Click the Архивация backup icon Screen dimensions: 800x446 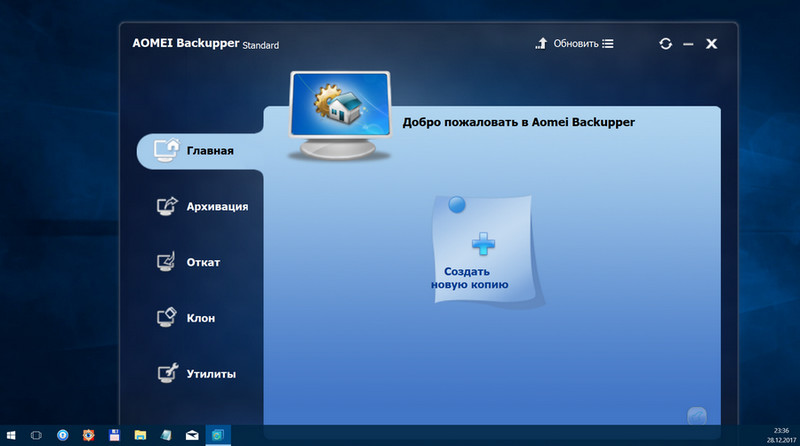167,206
